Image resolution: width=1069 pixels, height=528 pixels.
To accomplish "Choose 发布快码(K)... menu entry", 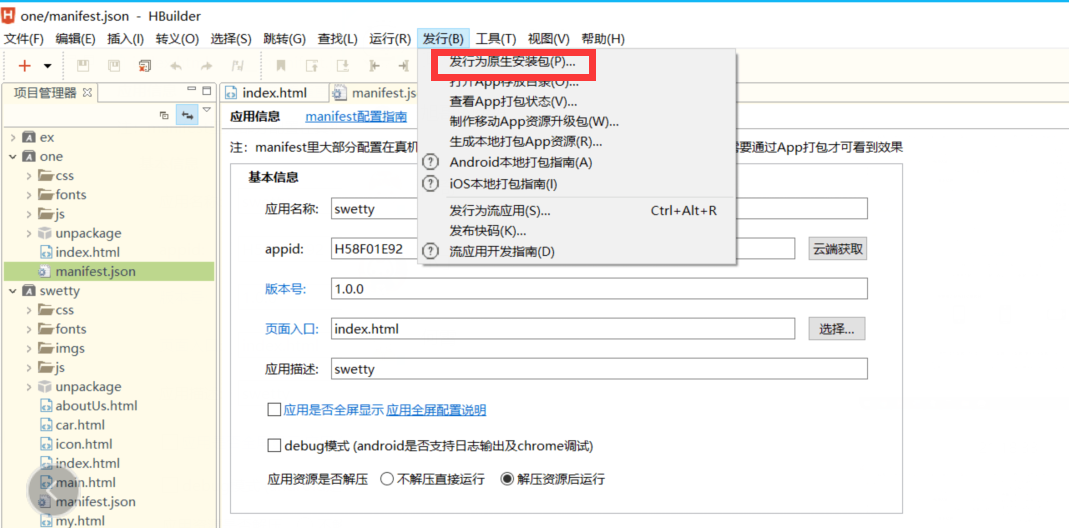I will 487,231.
